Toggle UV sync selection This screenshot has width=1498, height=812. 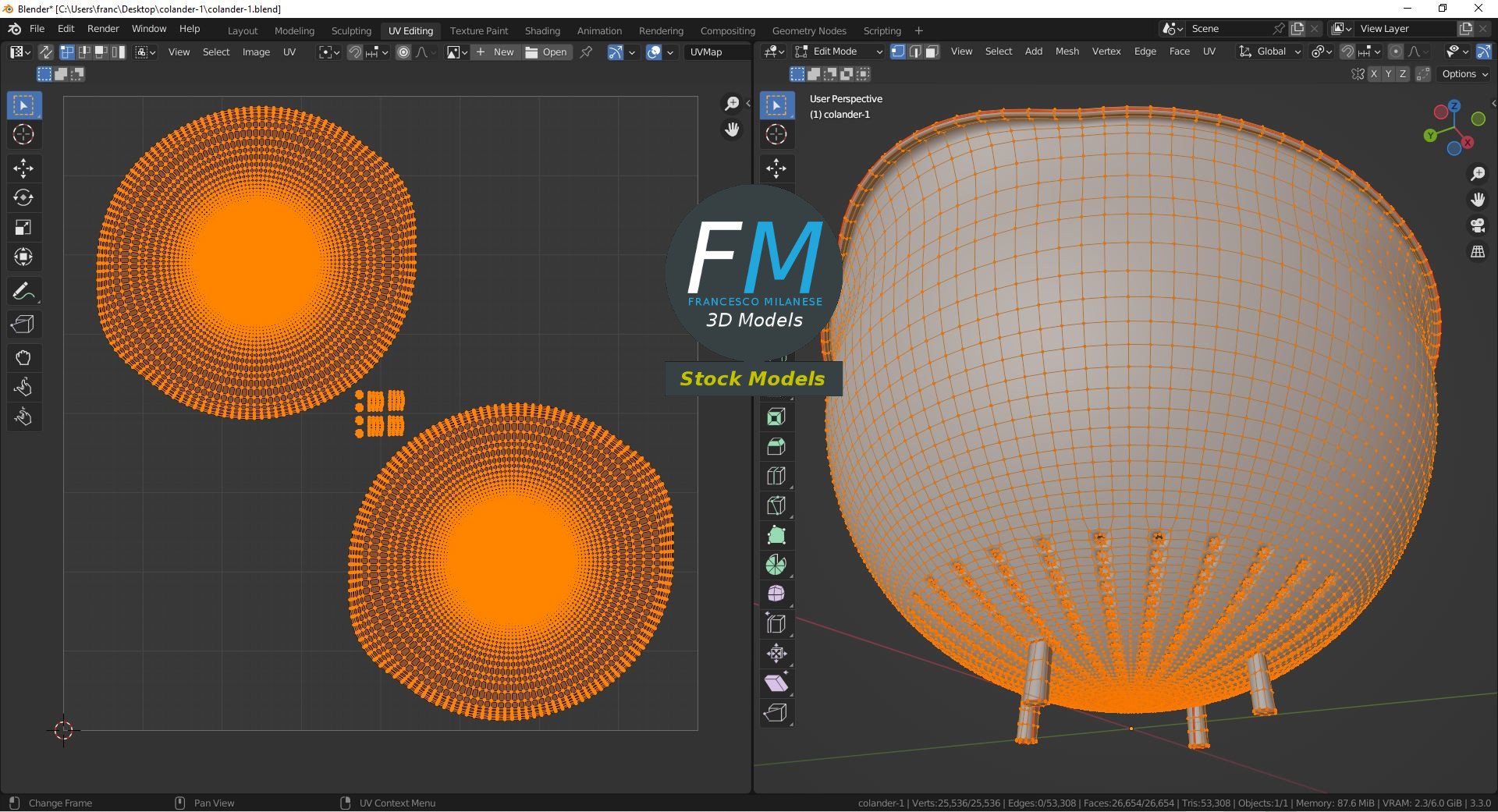[46, 52]
